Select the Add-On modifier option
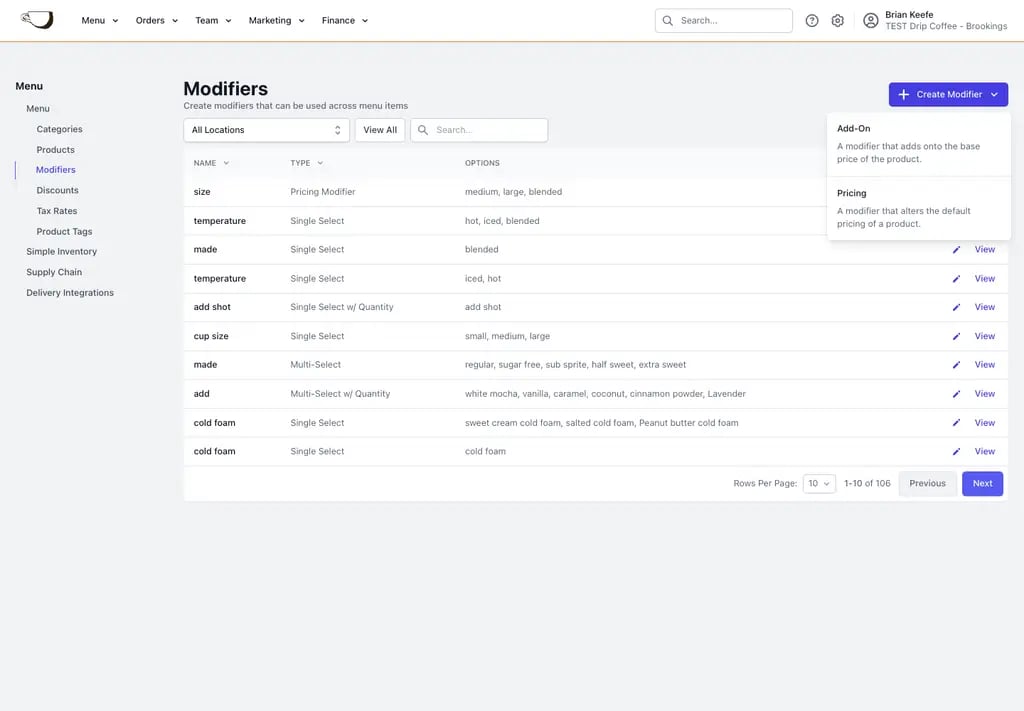The image size is (1024, 711). tap(918, 144)
